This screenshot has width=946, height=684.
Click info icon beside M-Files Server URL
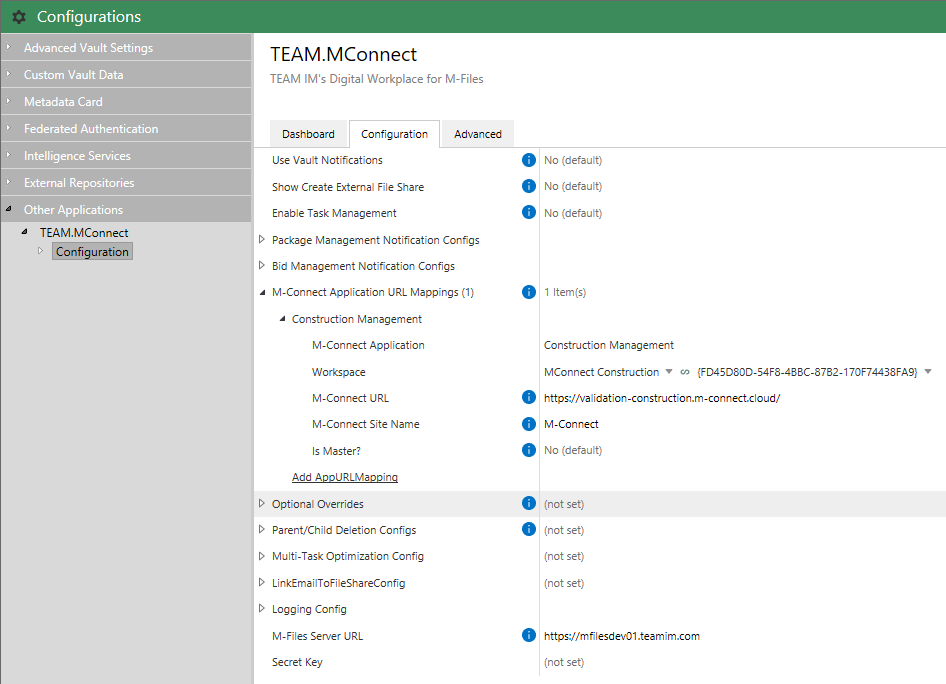tap(529, 635)
